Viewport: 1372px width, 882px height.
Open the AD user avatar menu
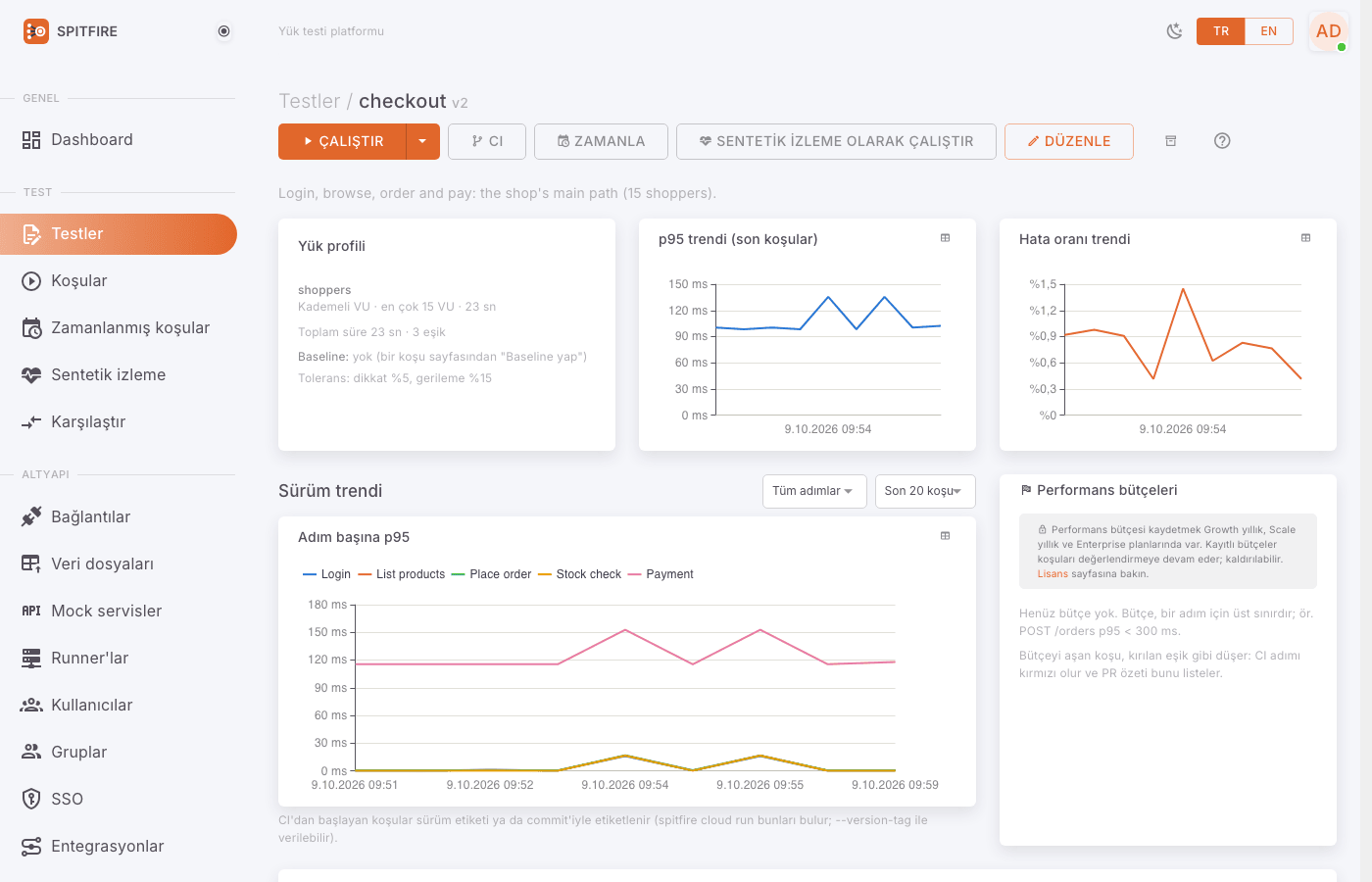coord(1329,31)
